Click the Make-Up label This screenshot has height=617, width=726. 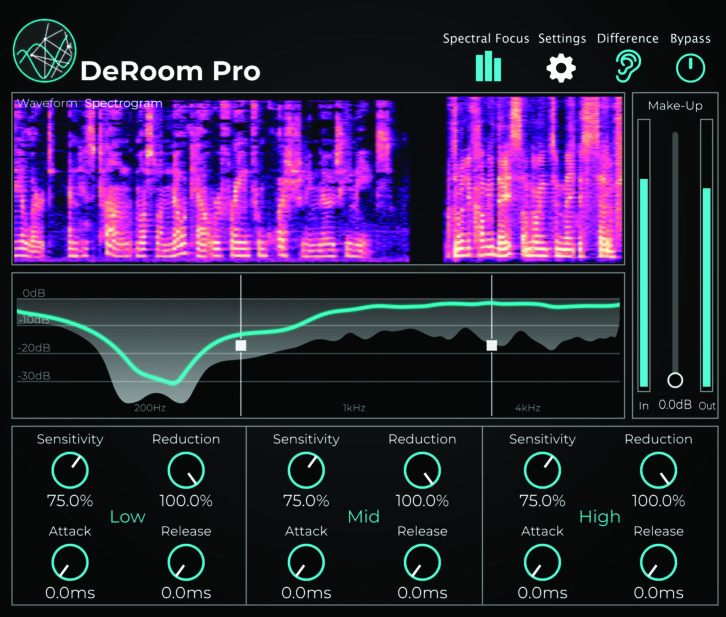675,106
